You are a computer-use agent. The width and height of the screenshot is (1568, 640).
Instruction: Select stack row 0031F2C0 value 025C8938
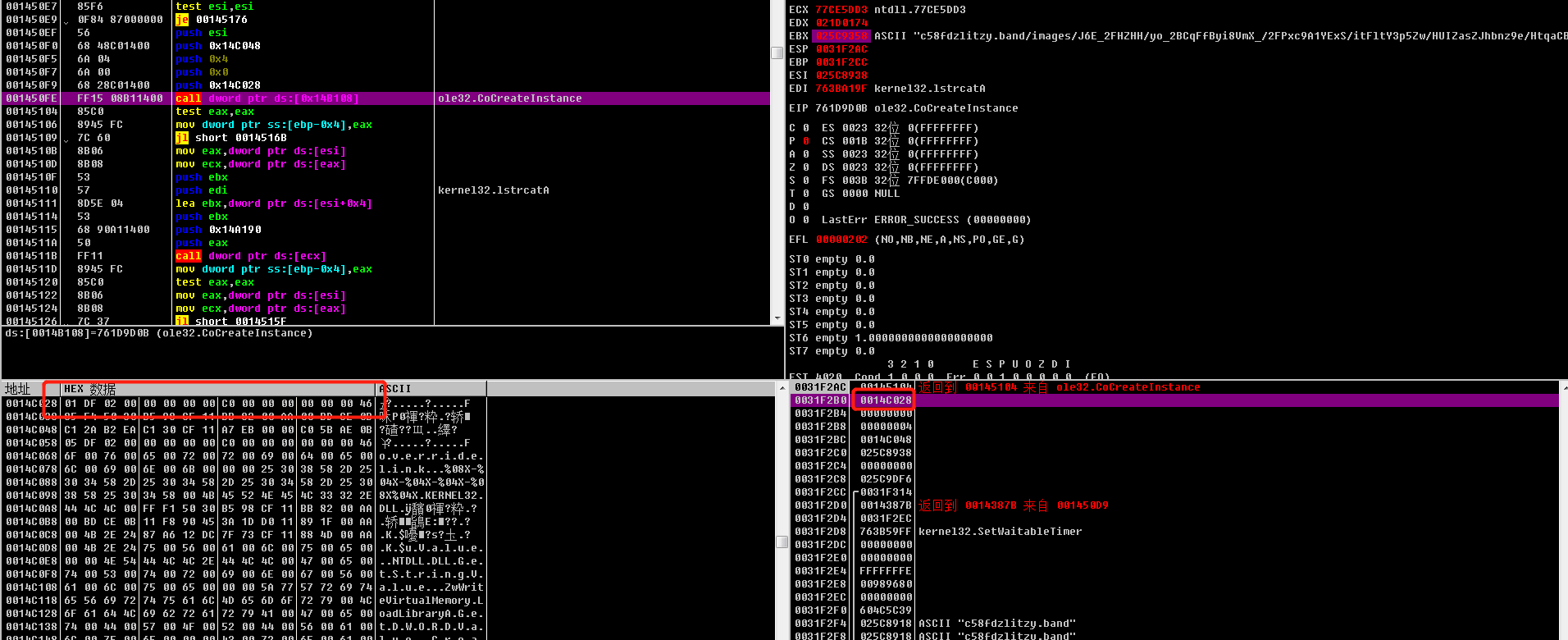pos(1174,453)
